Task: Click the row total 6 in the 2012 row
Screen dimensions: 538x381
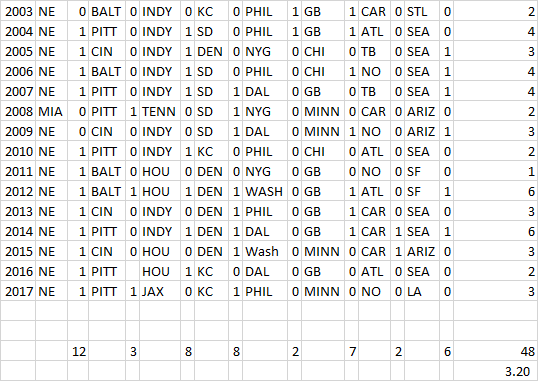Action: (x=495, y=192)
